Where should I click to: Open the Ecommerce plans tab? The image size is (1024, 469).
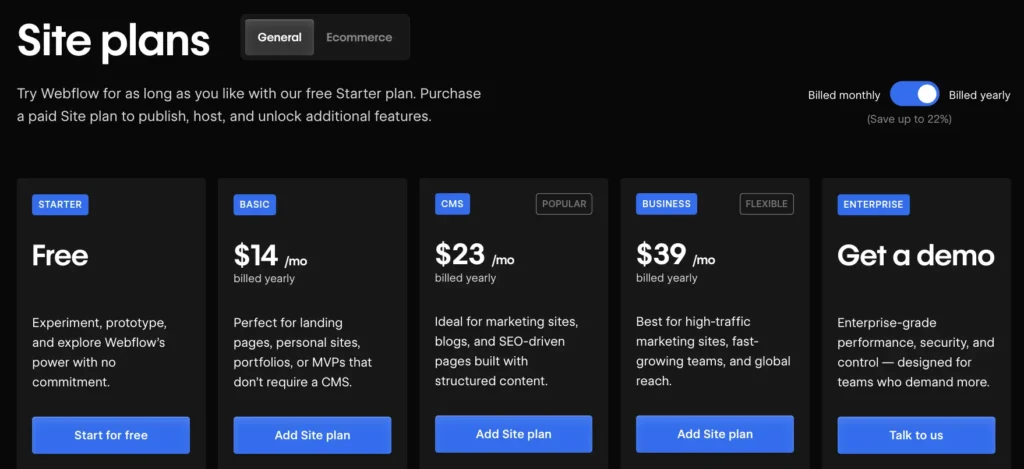coord(359,38)
